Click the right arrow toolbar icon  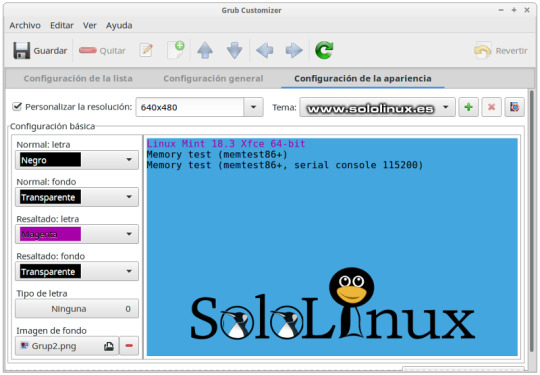pyautogui.click(x=294, y=50)
